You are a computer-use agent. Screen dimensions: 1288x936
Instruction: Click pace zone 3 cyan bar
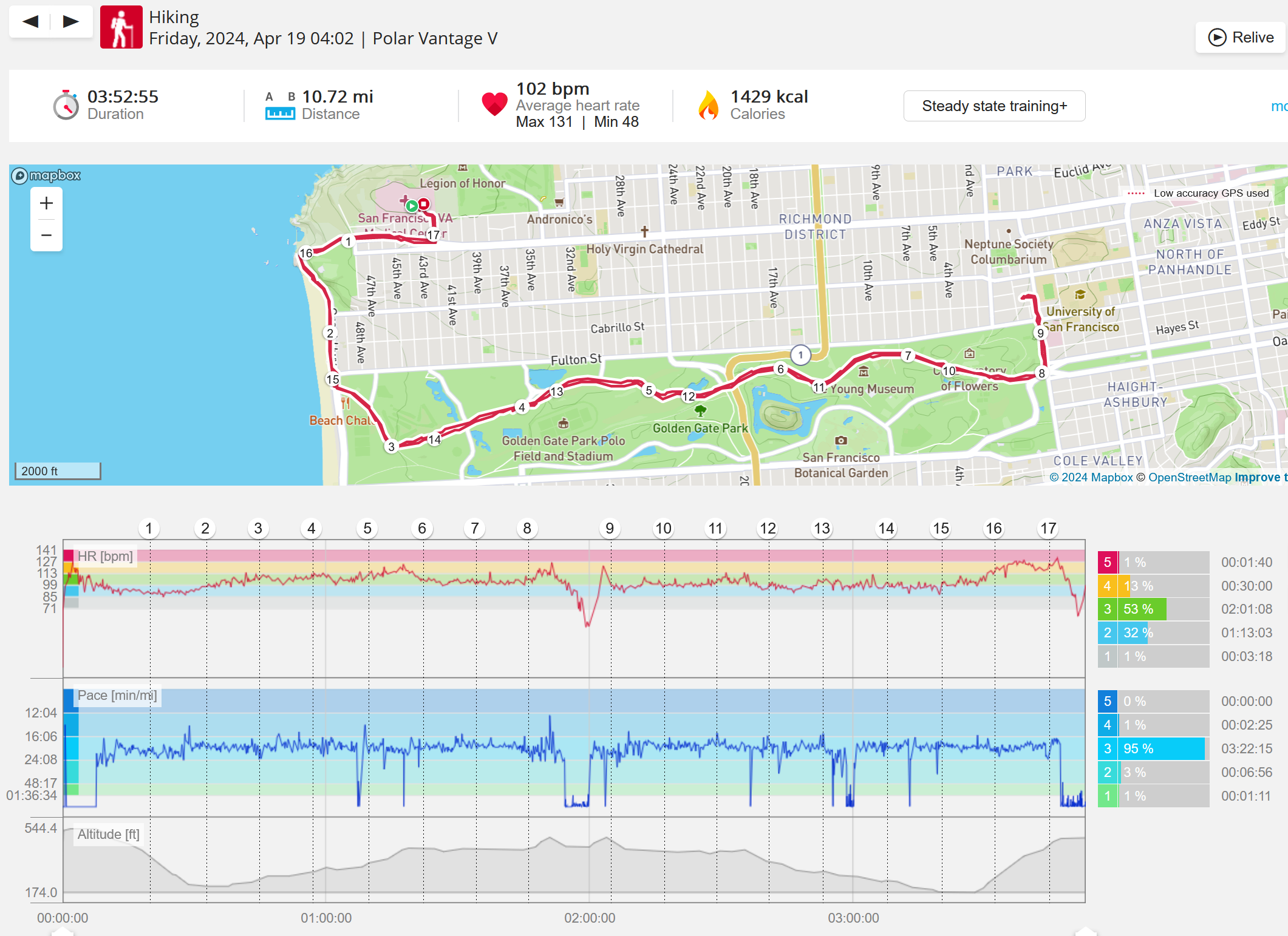pyautogui.click(x=1161, y=748)
